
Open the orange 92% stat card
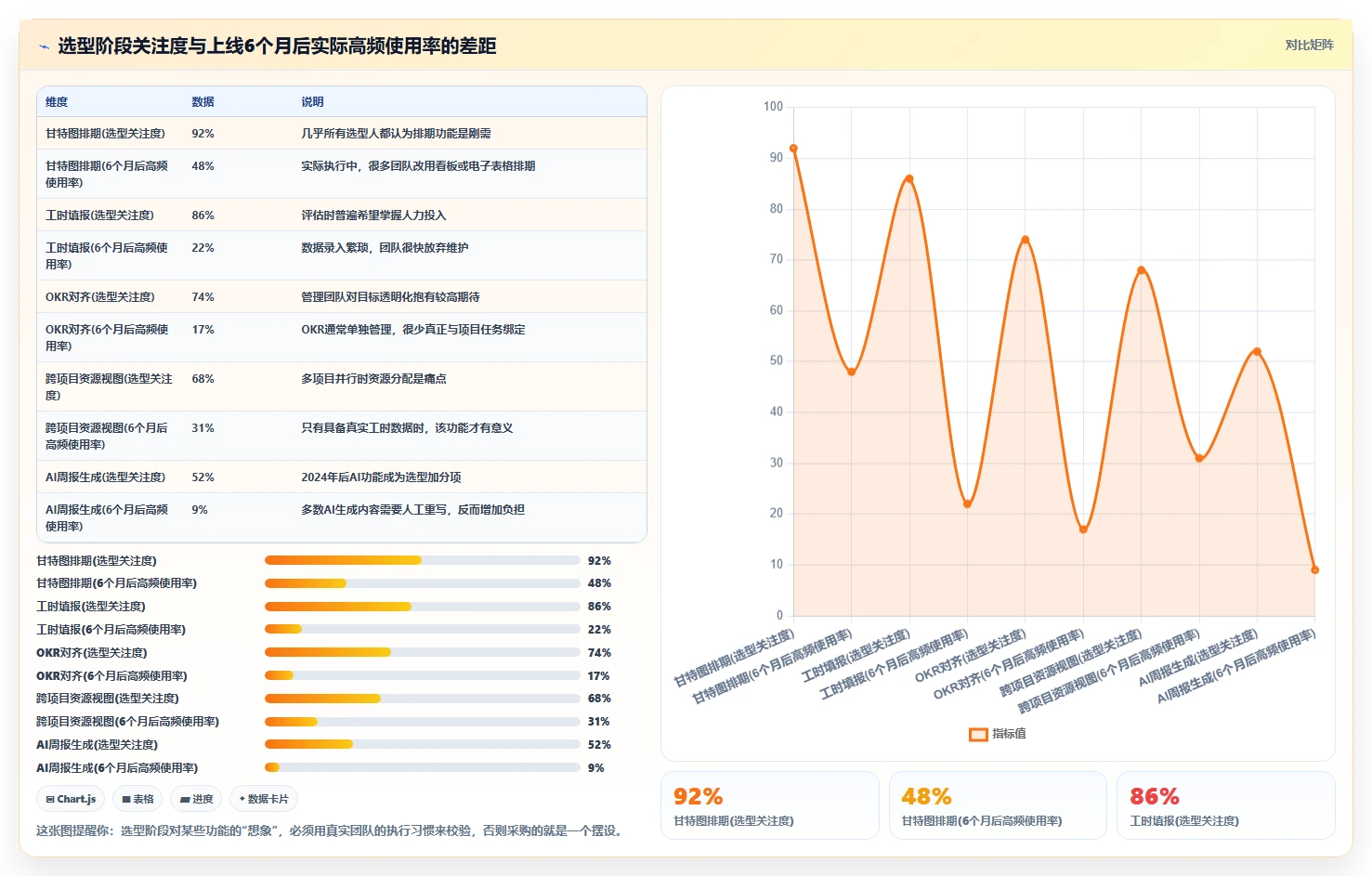tap(770, 805)
